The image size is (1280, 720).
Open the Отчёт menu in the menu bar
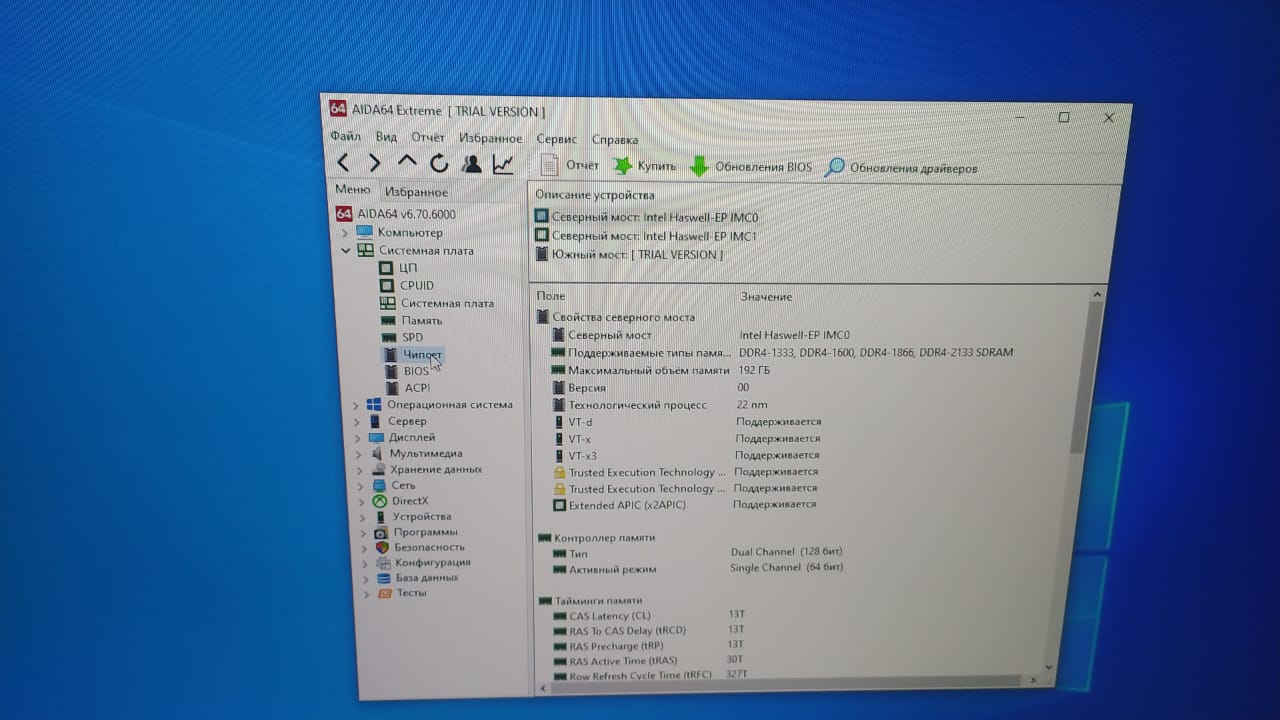[428, 137]
